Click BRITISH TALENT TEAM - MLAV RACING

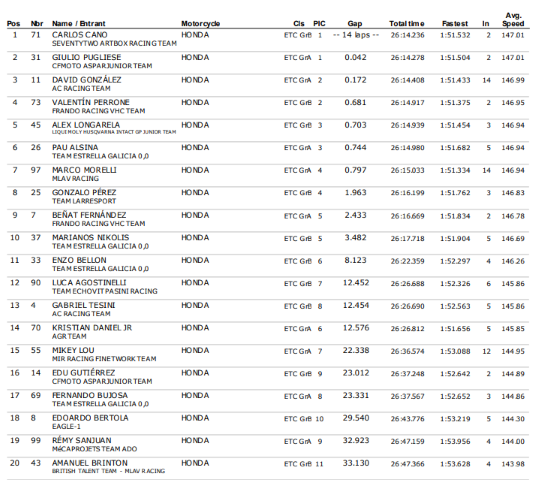[108, 471]
